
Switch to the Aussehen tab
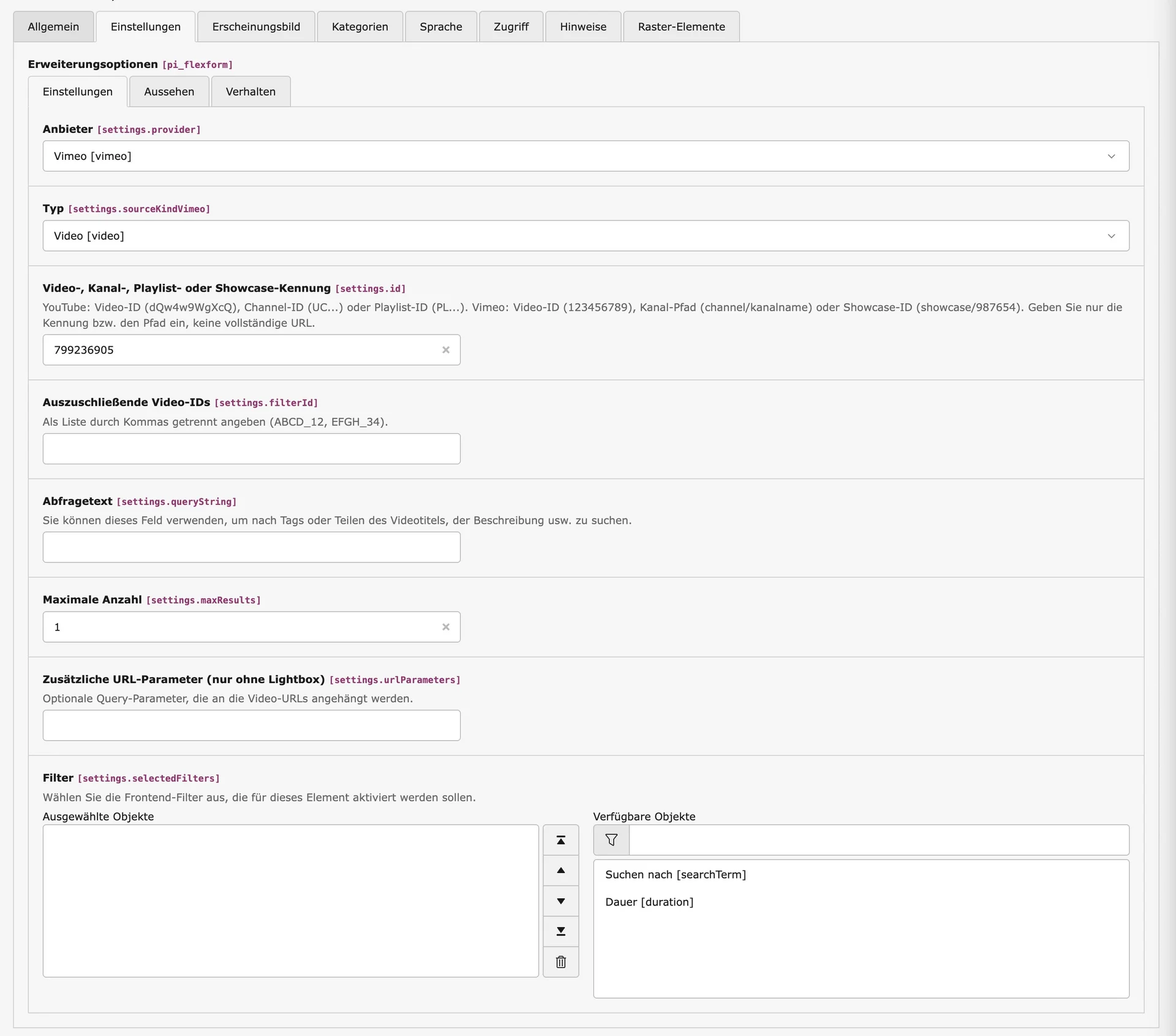(x=168, y=91)
